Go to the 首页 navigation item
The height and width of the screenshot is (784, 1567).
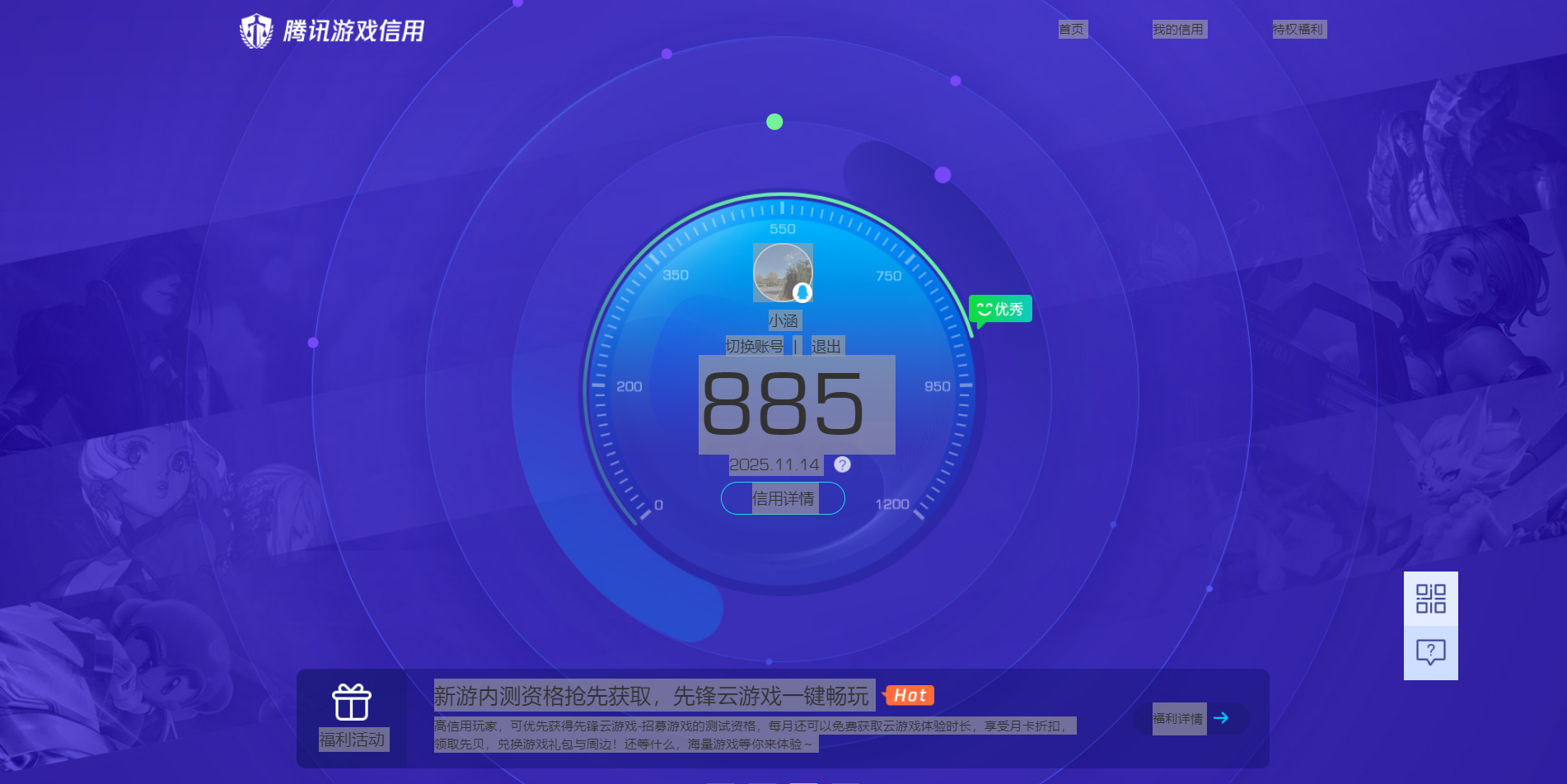click(1072, 30)
